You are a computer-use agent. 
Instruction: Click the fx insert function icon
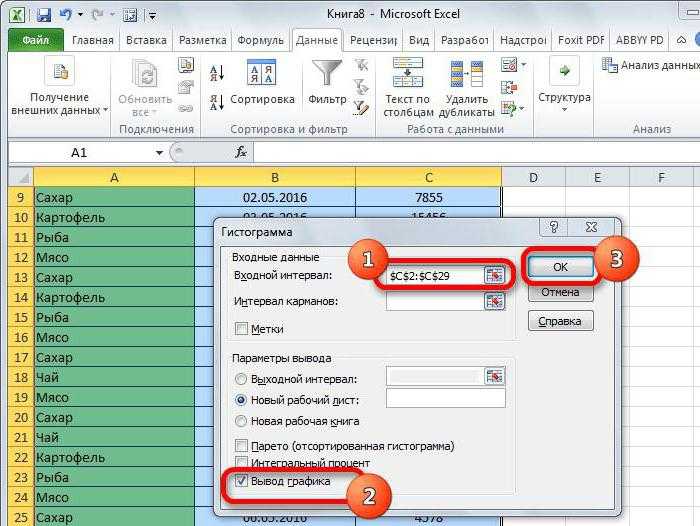[241, 152]
